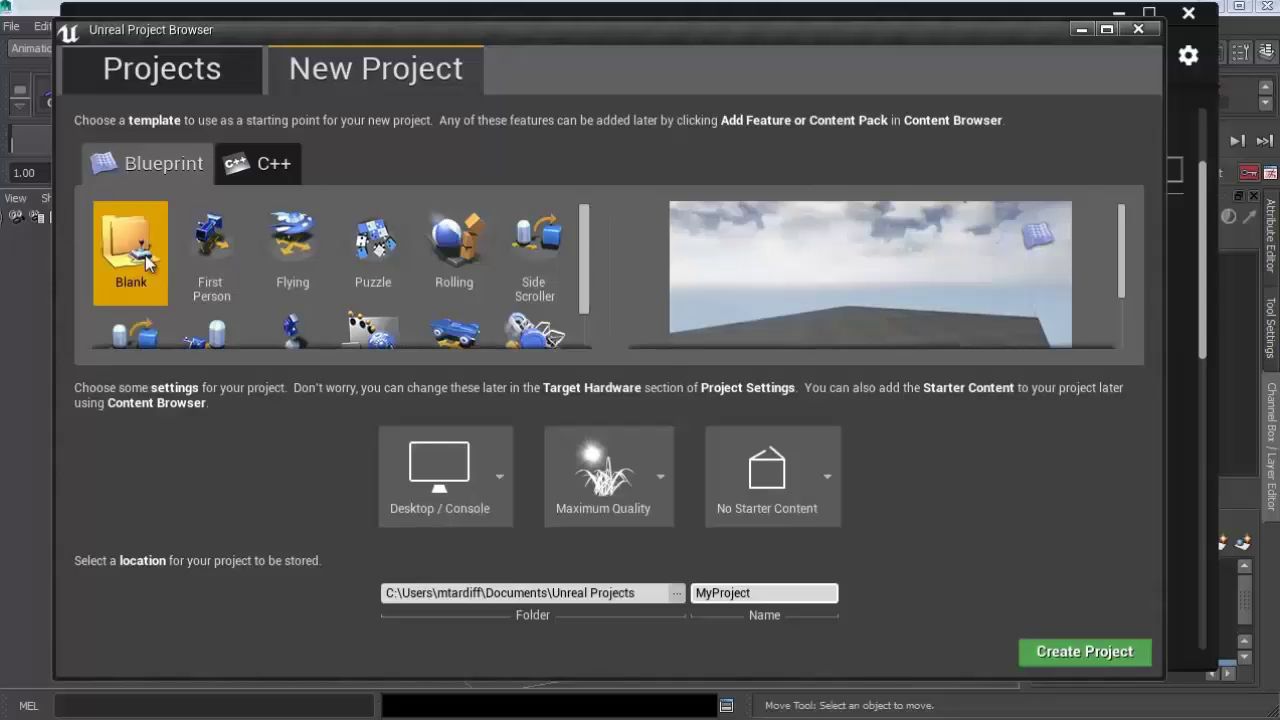The width and height of the screenshot is (1280, 720).
Task: Click Maya's eyedropper icon behind the dialog
Action: click(1250, 216)
